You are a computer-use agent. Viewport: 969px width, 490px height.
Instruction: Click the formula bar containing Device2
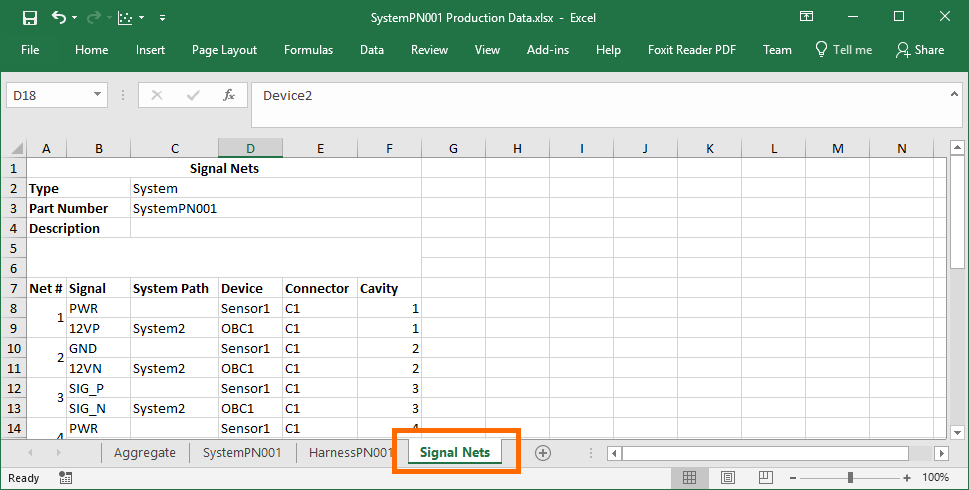pos(598,104)
